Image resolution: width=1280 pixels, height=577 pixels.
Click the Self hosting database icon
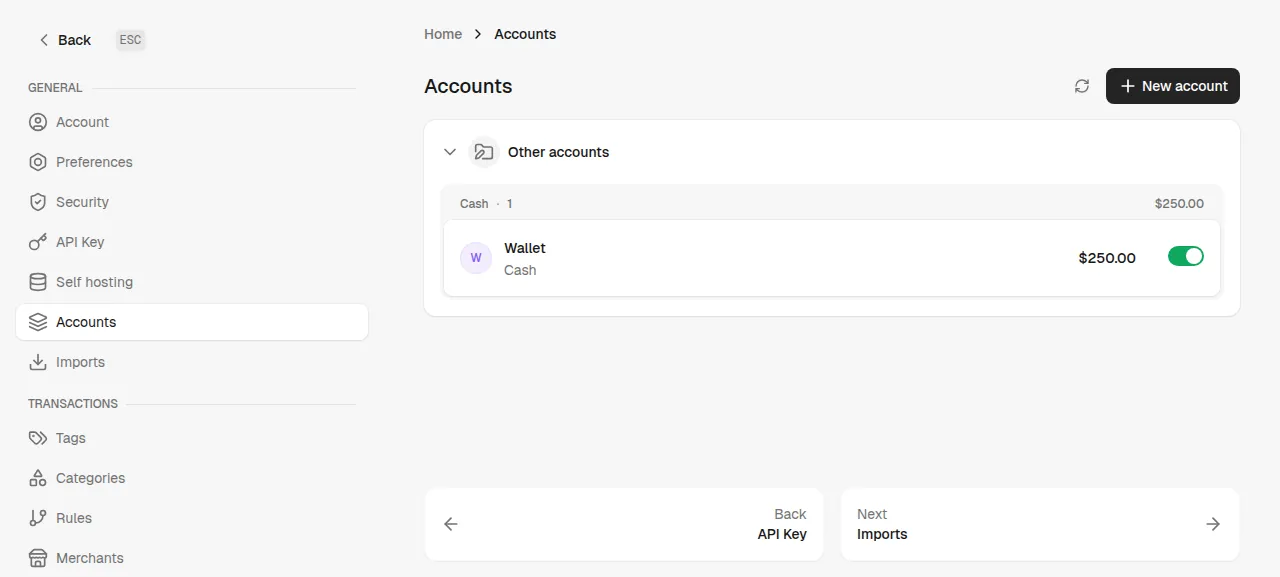pos(38,282)
